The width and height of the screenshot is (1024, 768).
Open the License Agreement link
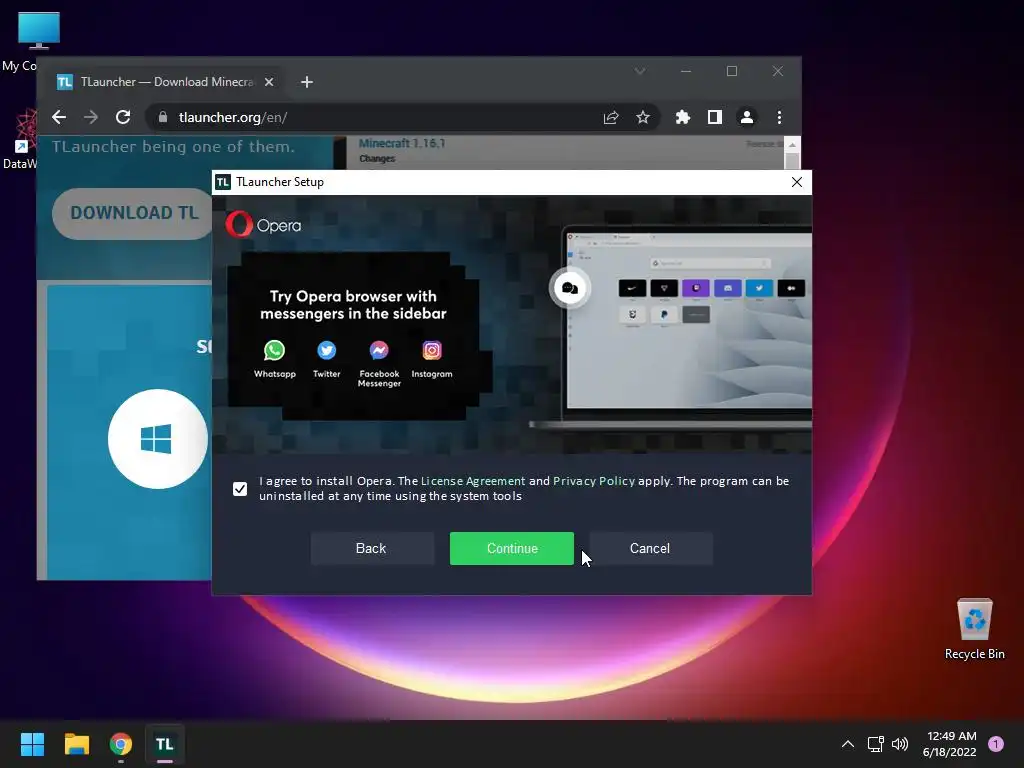coord(473,481)
